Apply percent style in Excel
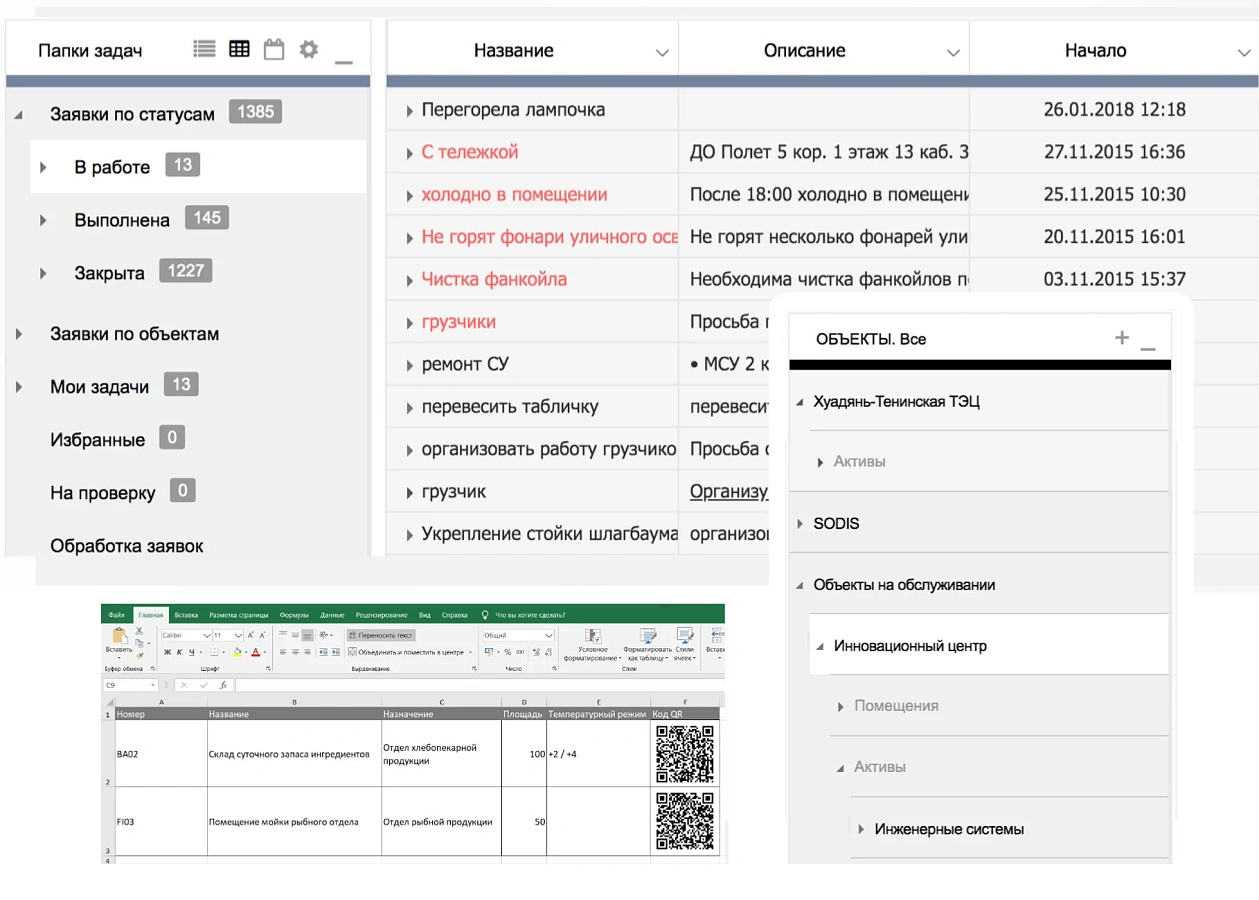This screenshot has width=1259, height=900. 508,652
